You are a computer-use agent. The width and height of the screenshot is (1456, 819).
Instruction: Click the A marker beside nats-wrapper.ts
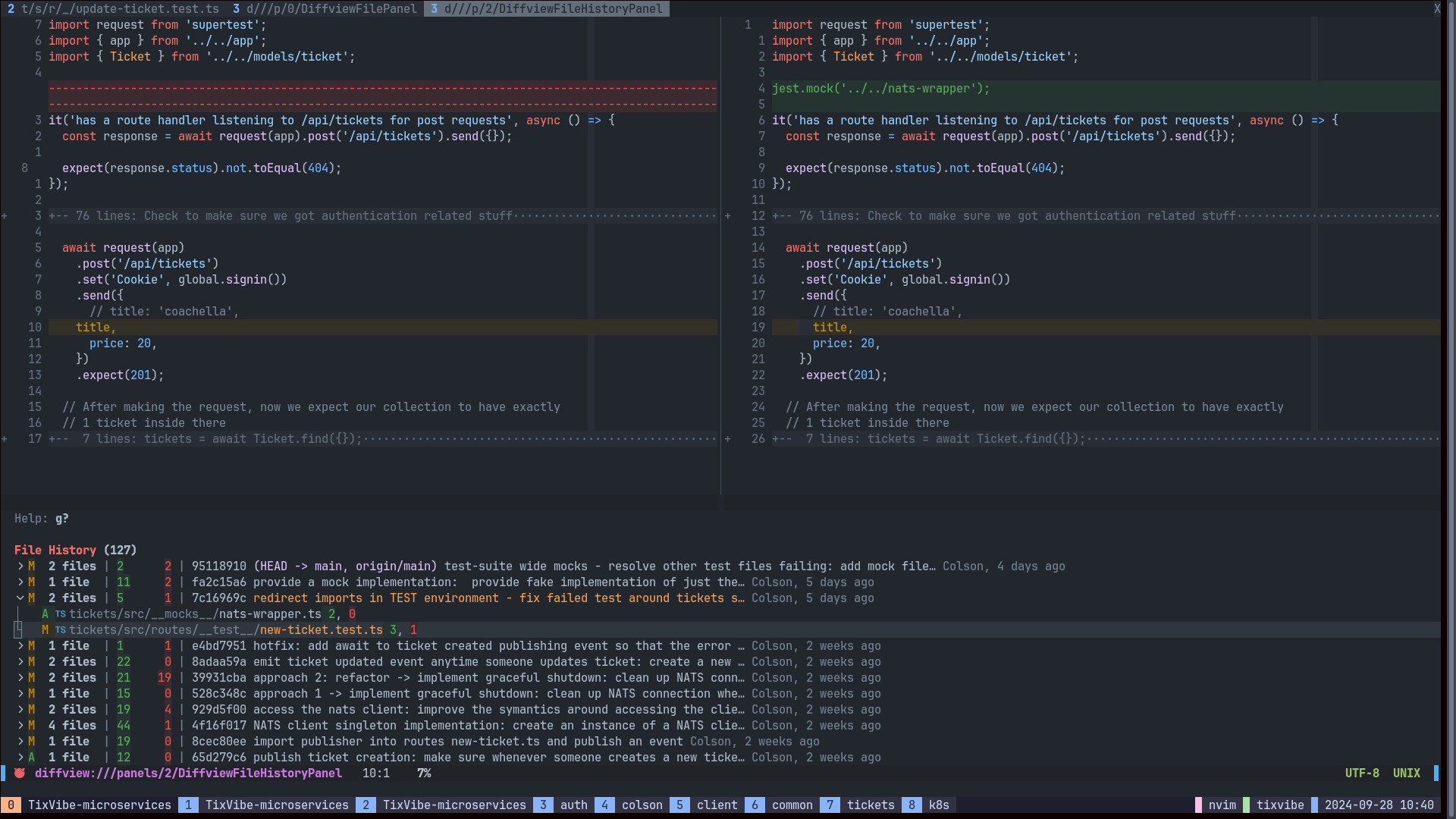click(x=45, y=614)
